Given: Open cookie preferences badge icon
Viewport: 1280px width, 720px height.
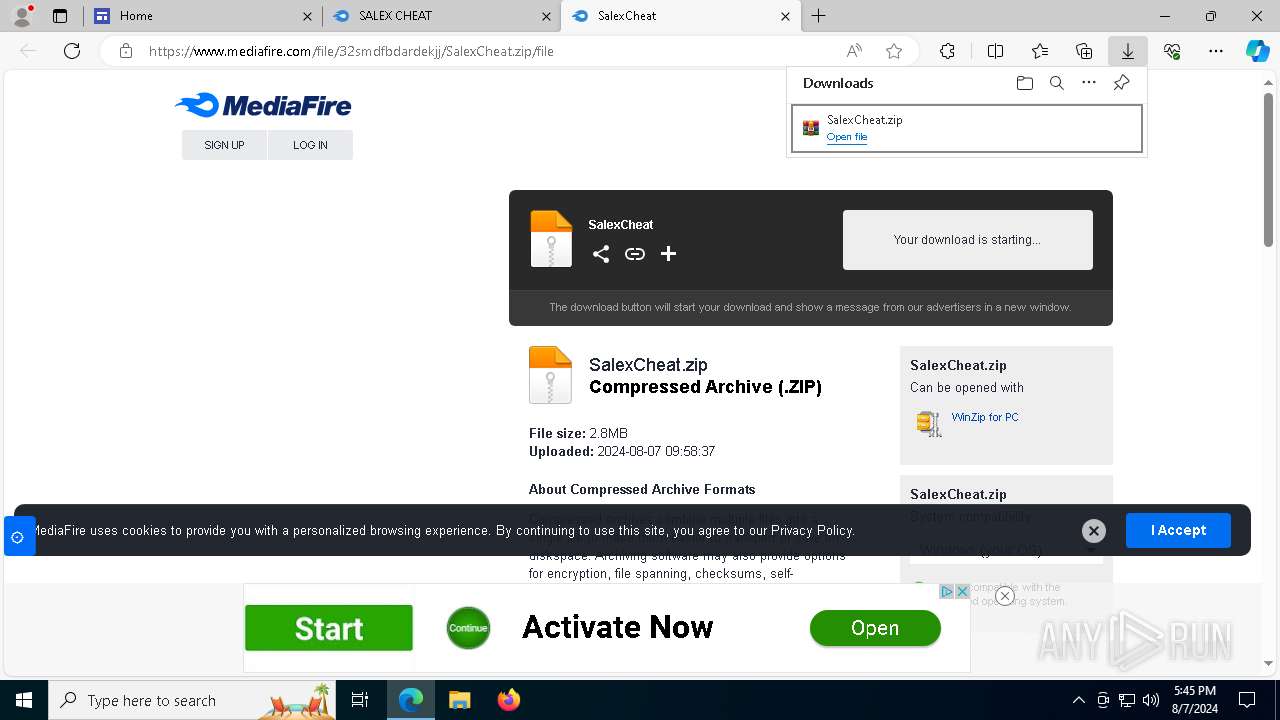Looking at the screenshot, I should tap(18, 537).
